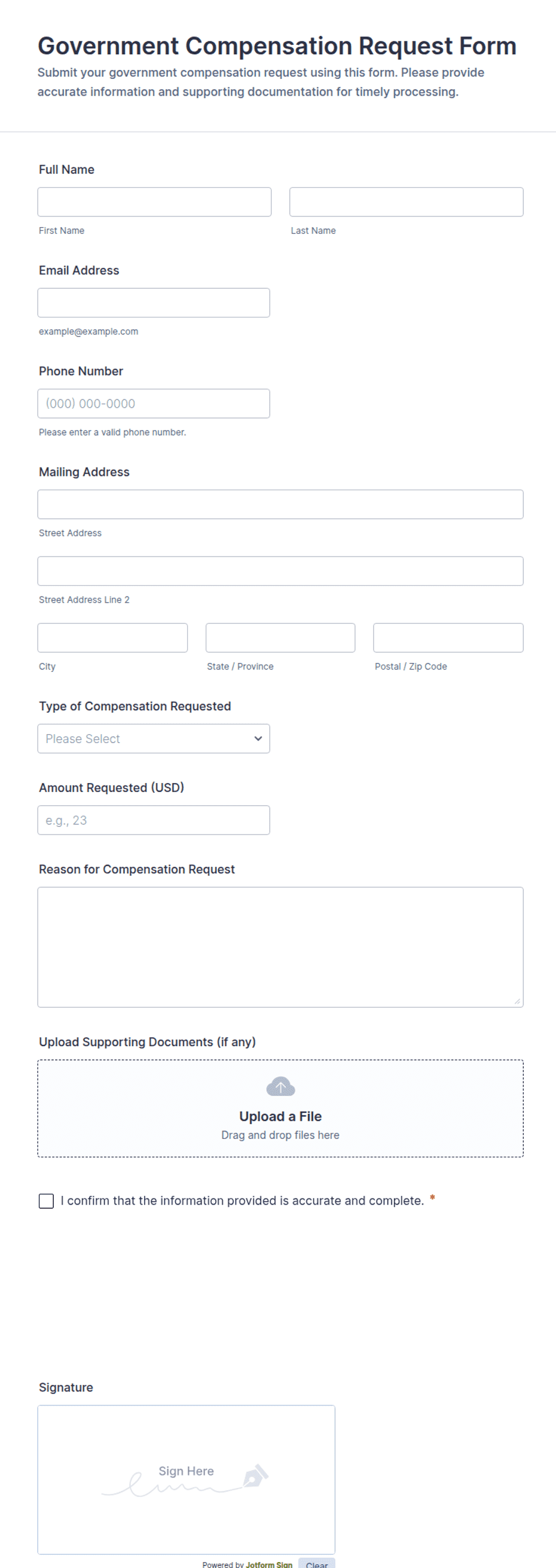Click the dropdown chevron arrow
The width and height of the screenshot is (556, 1568).
coord(258,738)
